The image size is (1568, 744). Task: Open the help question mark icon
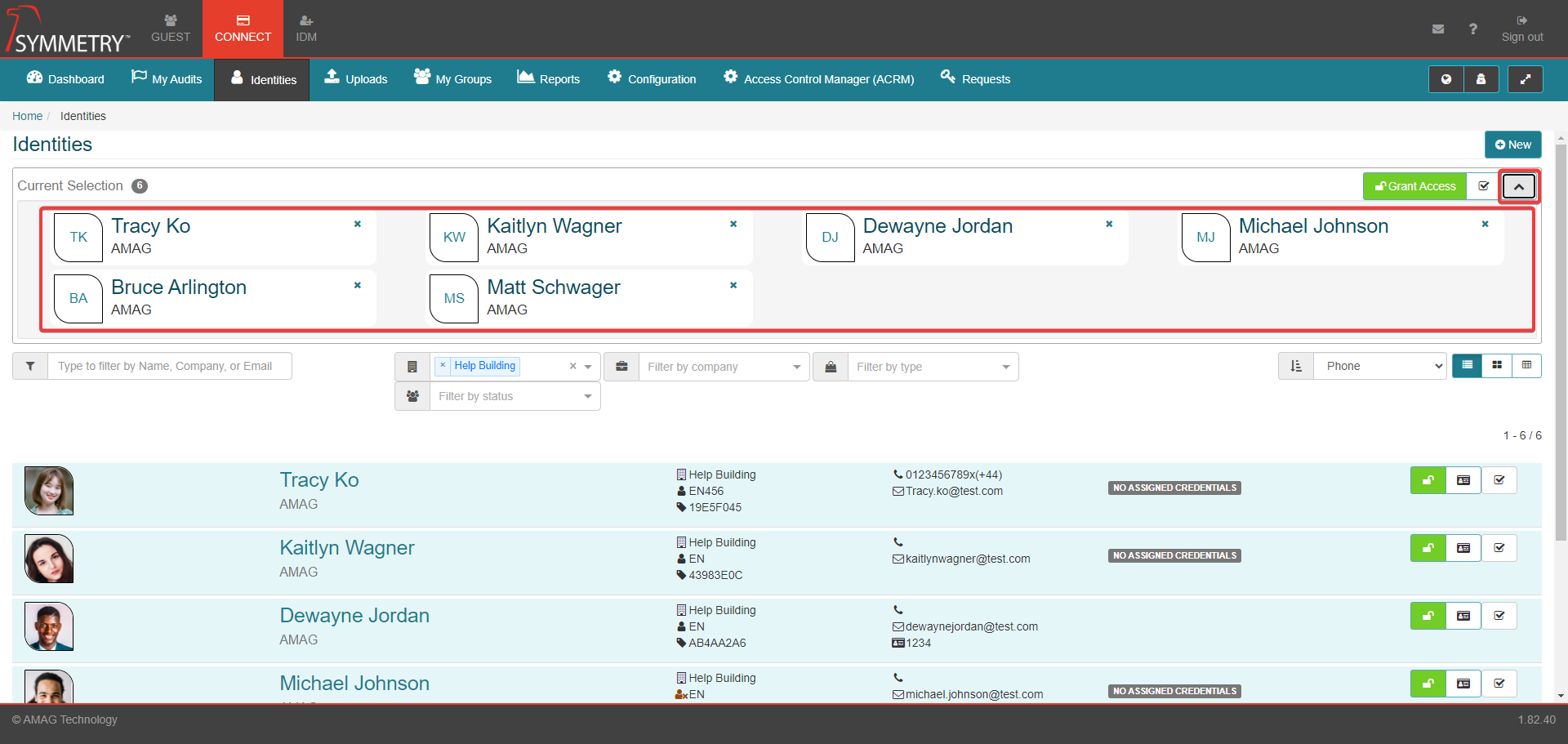pyautogui.click(x=1472, y=29)
